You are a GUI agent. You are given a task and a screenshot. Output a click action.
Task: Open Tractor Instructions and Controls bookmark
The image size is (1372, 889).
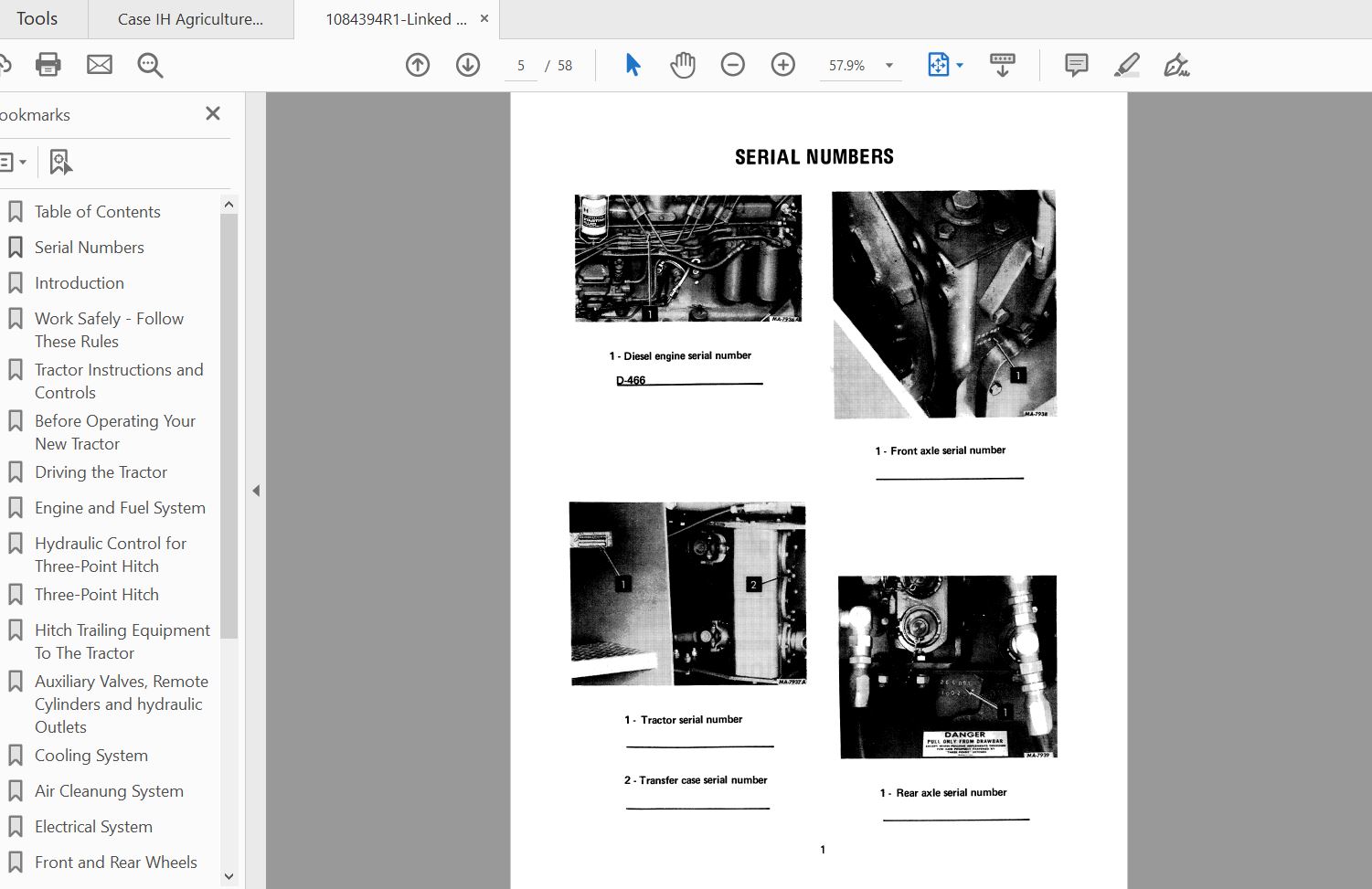pos(119,381)
